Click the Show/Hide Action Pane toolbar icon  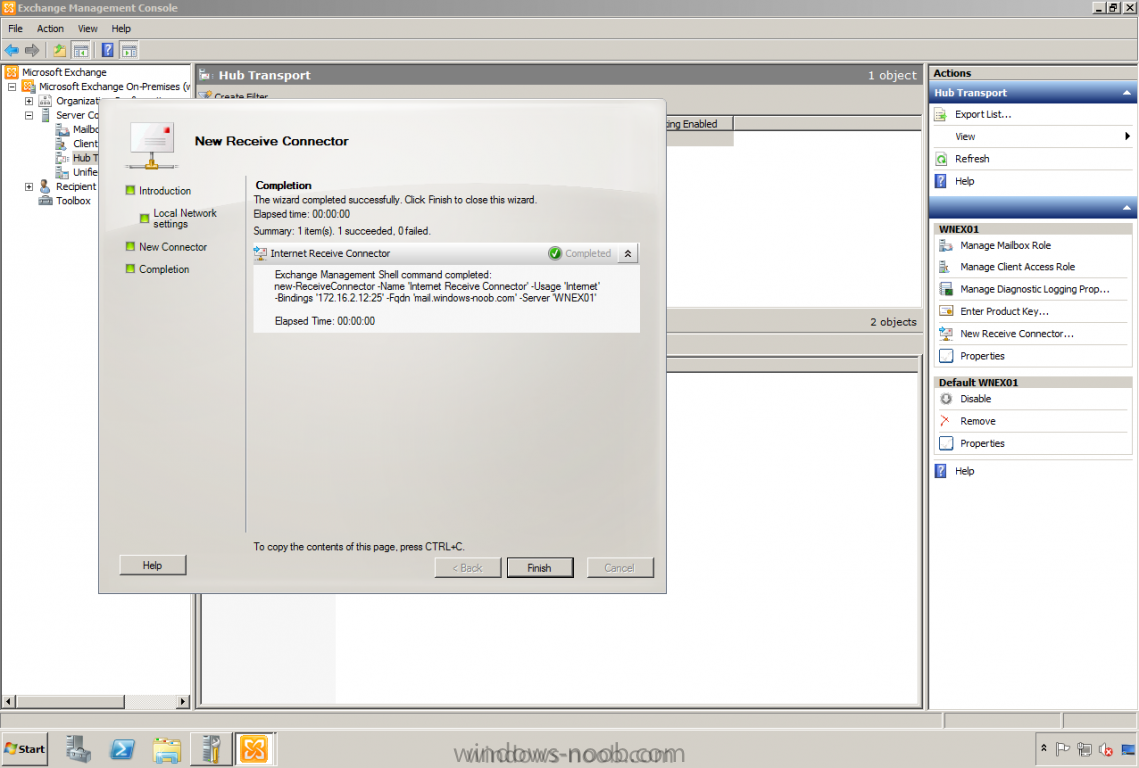[129, 50]
